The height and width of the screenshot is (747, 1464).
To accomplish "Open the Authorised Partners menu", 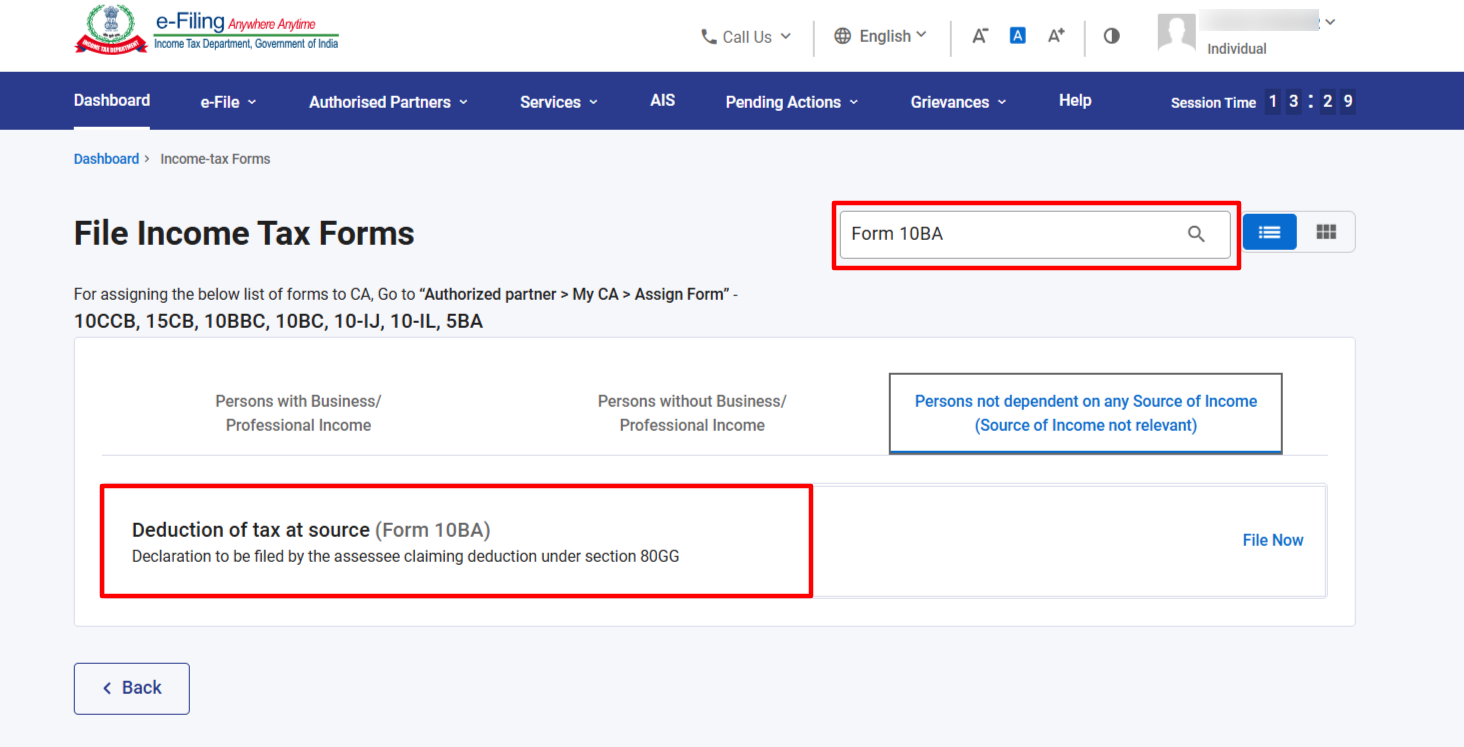I will (388, 102).
